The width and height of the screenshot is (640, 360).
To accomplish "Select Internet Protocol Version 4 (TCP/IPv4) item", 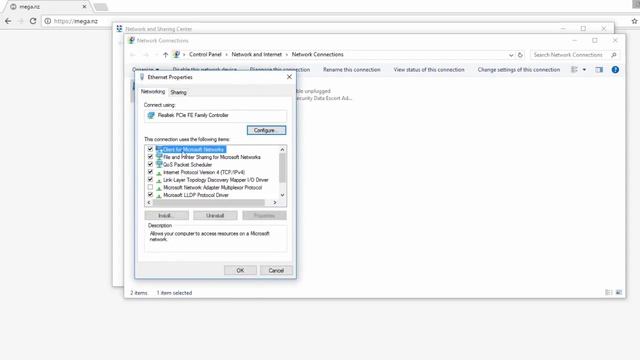I will click(204, 172).
